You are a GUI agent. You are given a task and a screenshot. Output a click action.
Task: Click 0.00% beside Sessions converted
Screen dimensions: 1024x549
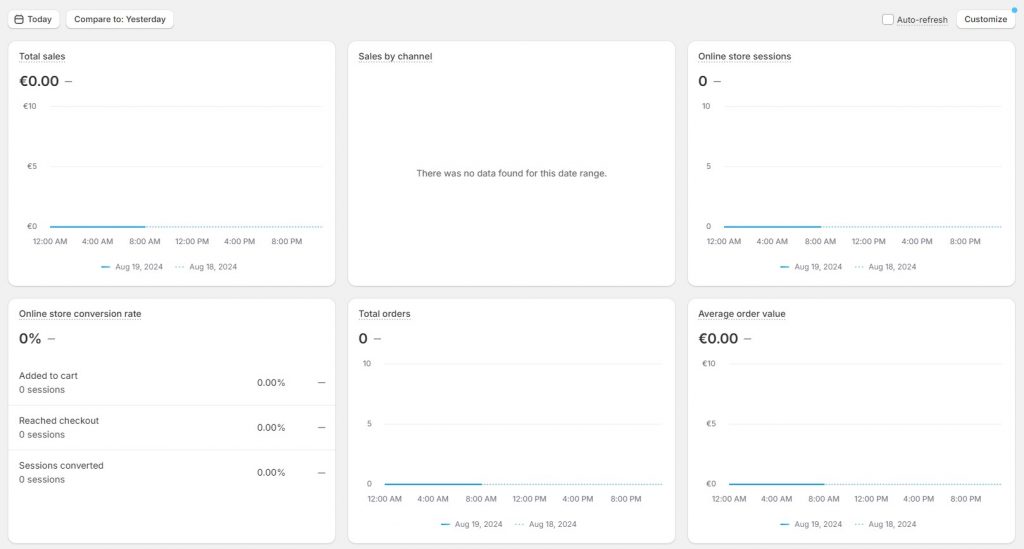click(x=271, y=473)
